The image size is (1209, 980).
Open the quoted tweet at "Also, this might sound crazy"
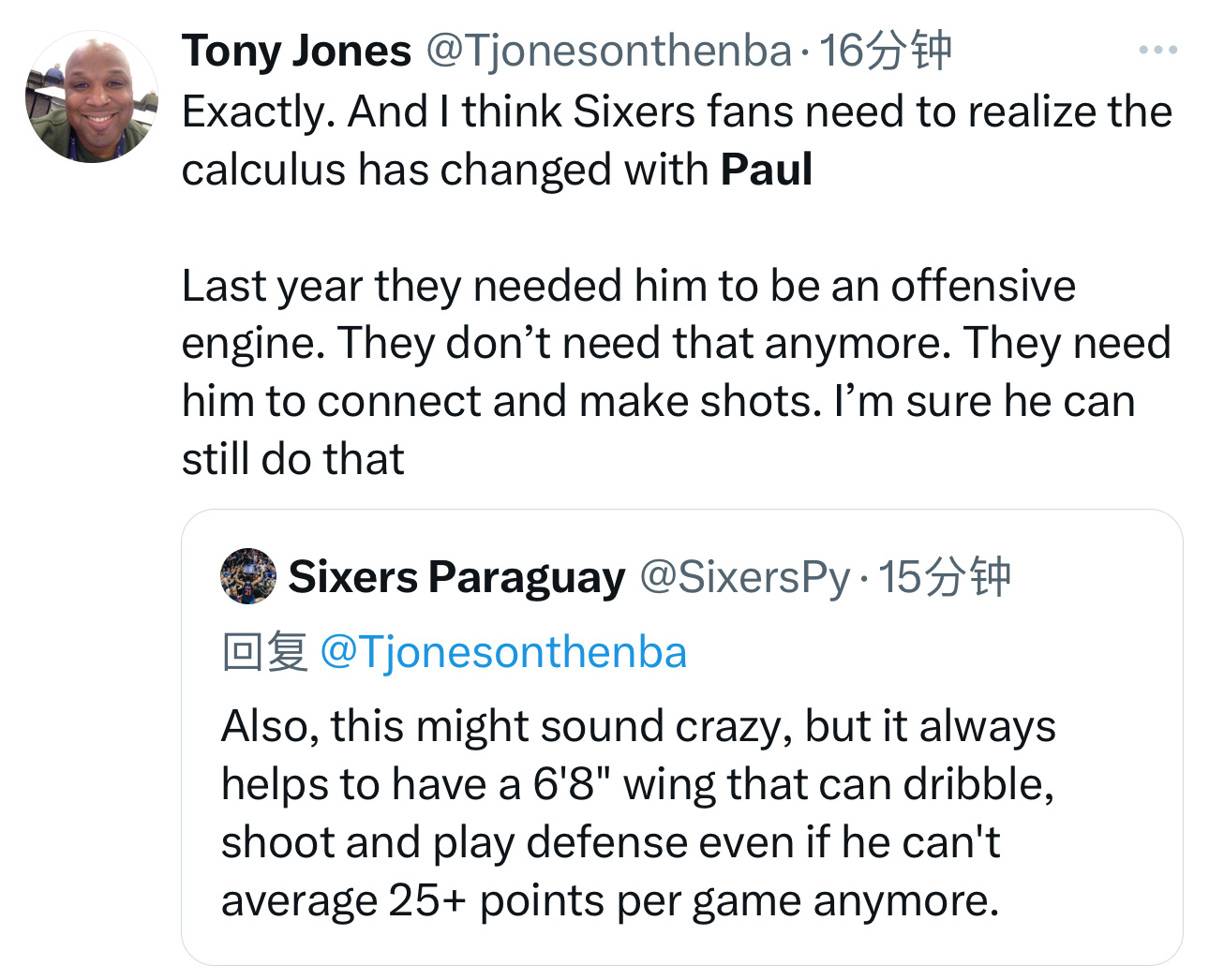tap(637, 726)
